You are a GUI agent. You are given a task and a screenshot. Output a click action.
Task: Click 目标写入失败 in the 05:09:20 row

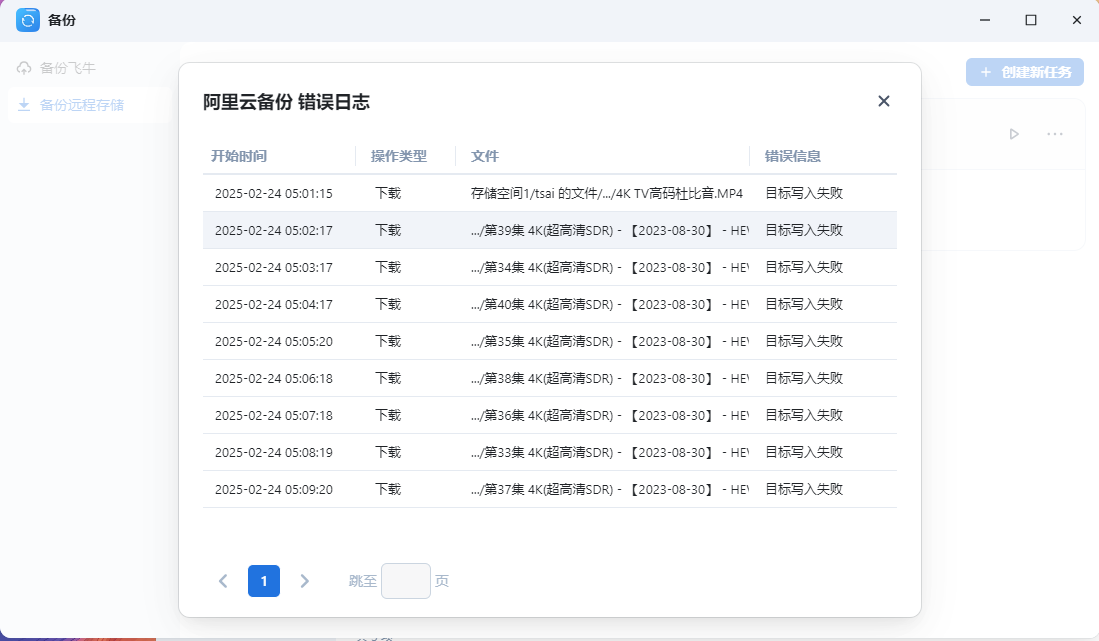point(804,490)
